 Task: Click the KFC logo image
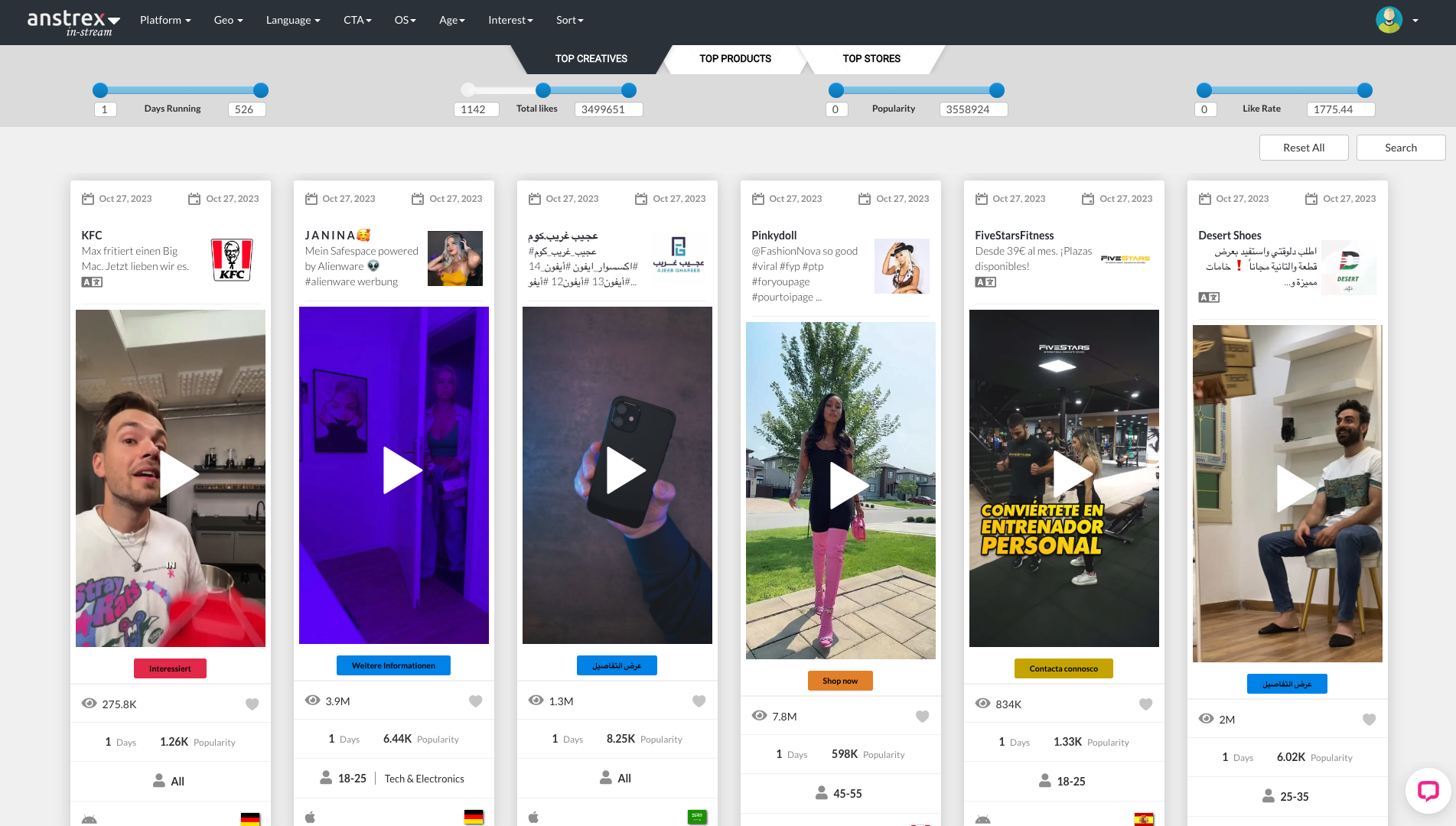point(232,260)
